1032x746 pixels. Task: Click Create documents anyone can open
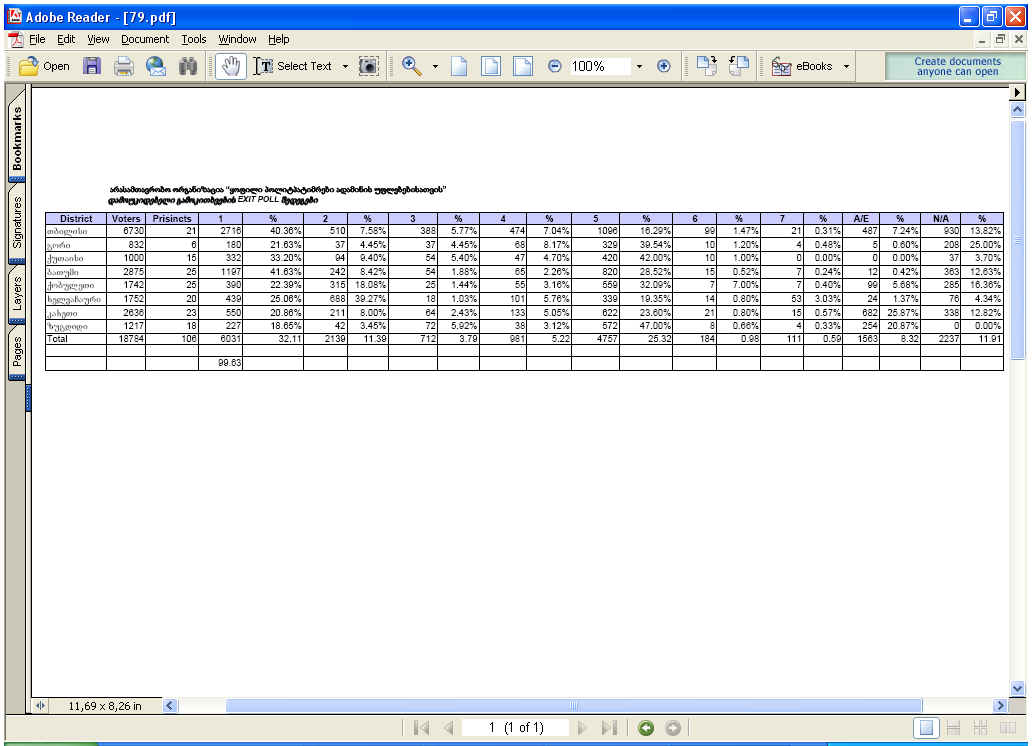point(956,66)
